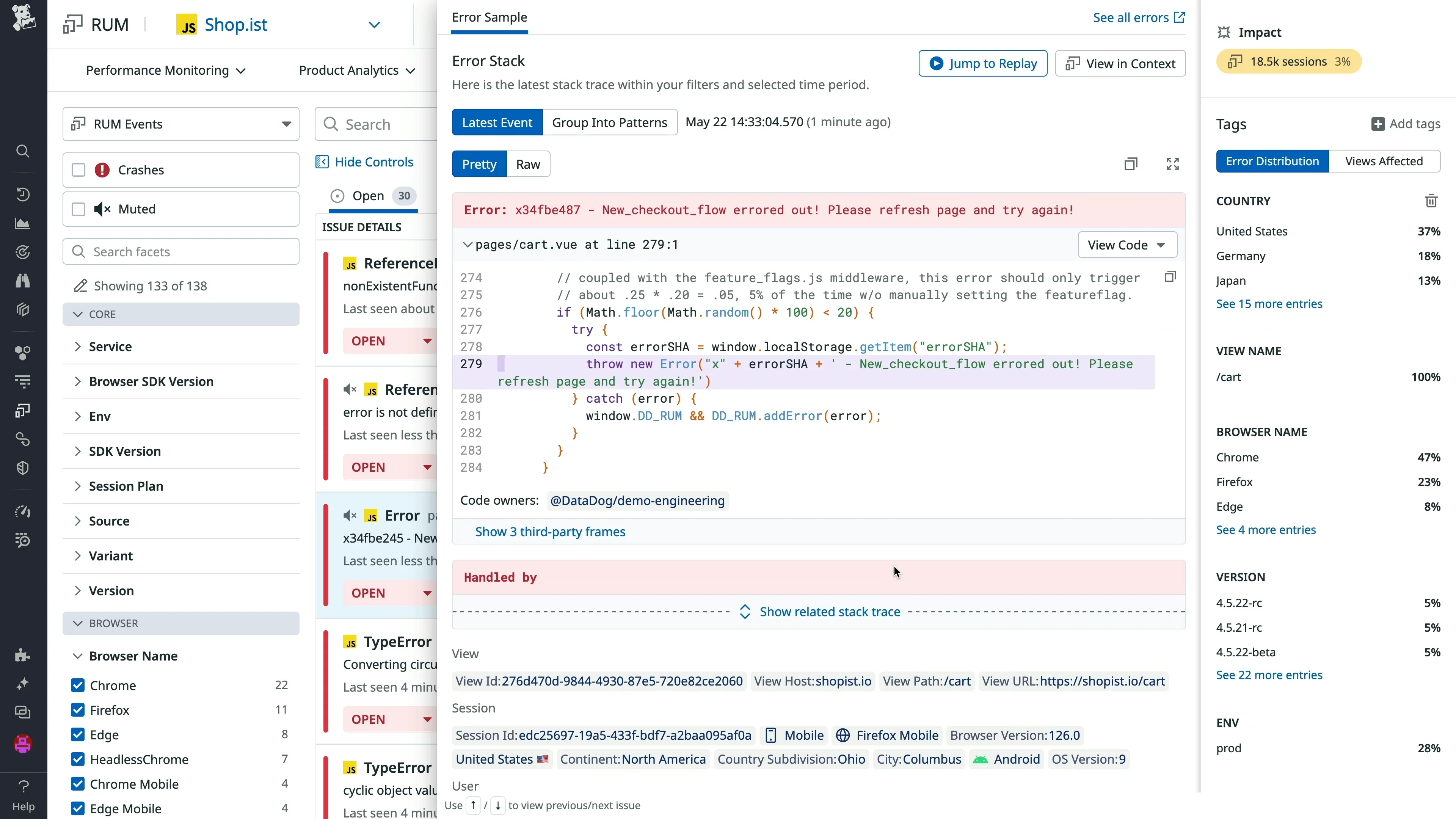
Task: Select the Metrics graph icon in sidebar
Action: [23, 223]
